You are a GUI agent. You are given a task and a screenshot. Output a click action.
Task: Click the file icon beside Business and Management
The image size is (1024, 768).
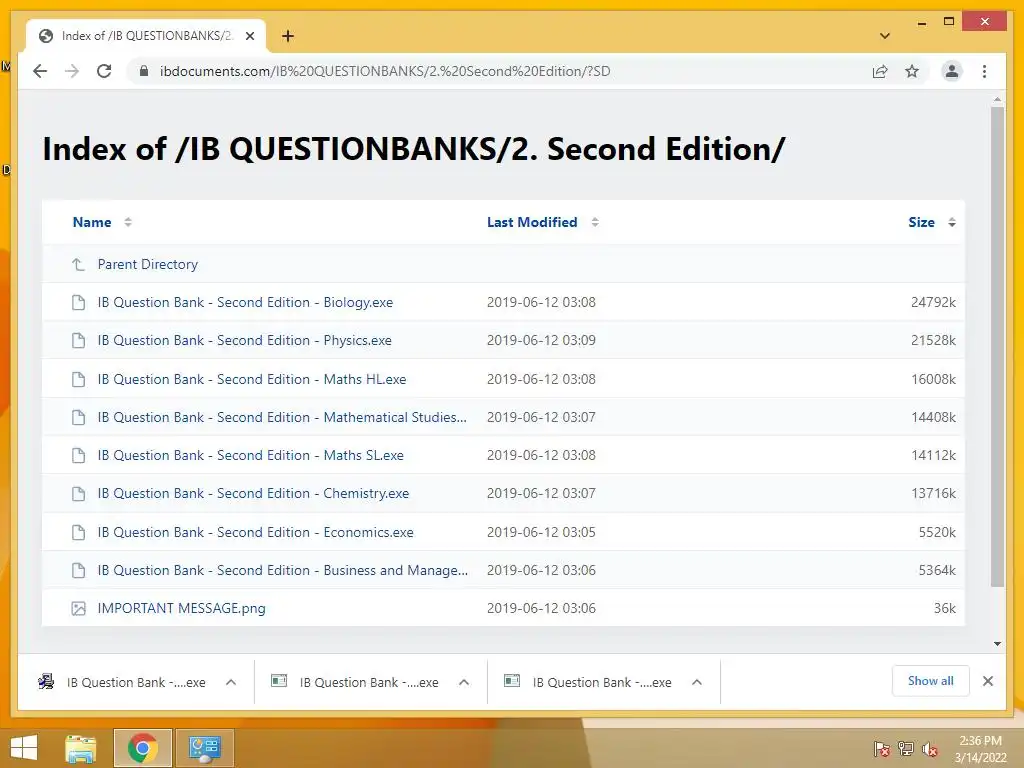(x=78, y=570)
